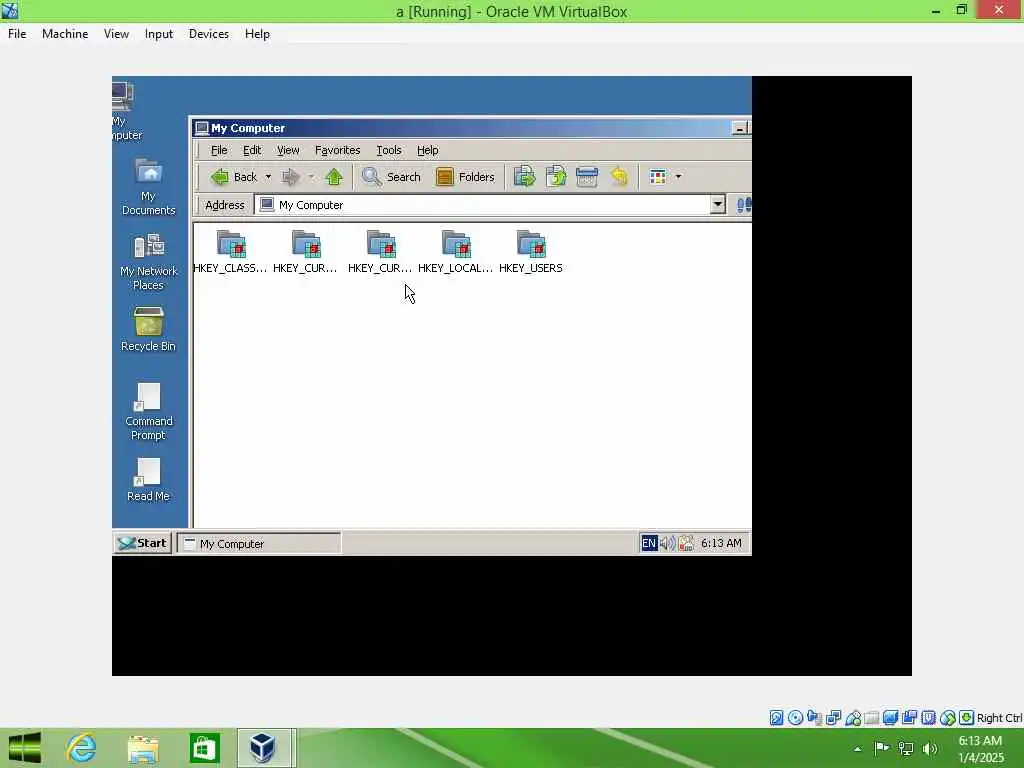Click VirtualBox shared folders indicator
The width and height of the screenshot is (1024, 768).
(x=871, y=718)
